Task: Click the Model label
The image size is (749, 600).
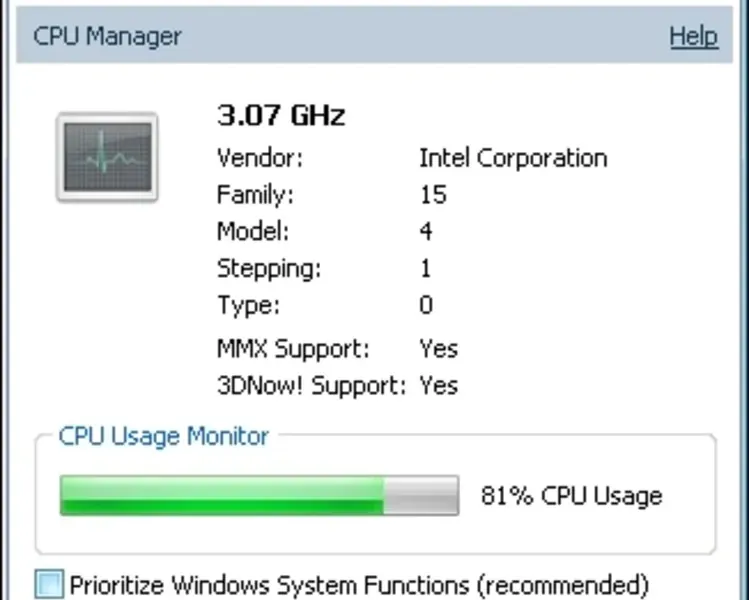Action: pos(253,232)
